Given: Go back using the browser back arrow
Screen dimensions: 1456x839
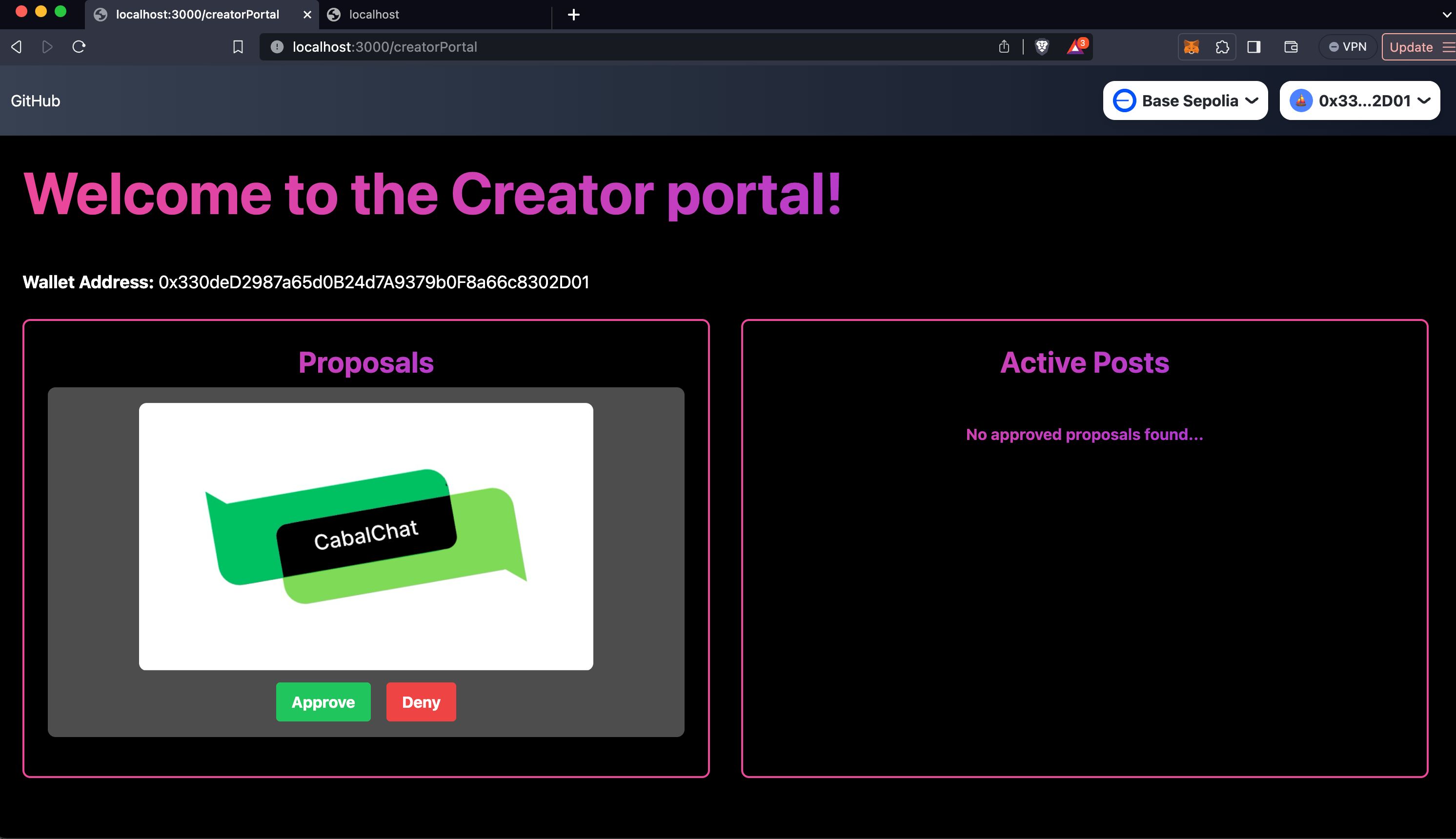Looking at the screenshot, I should pos(17,47).
